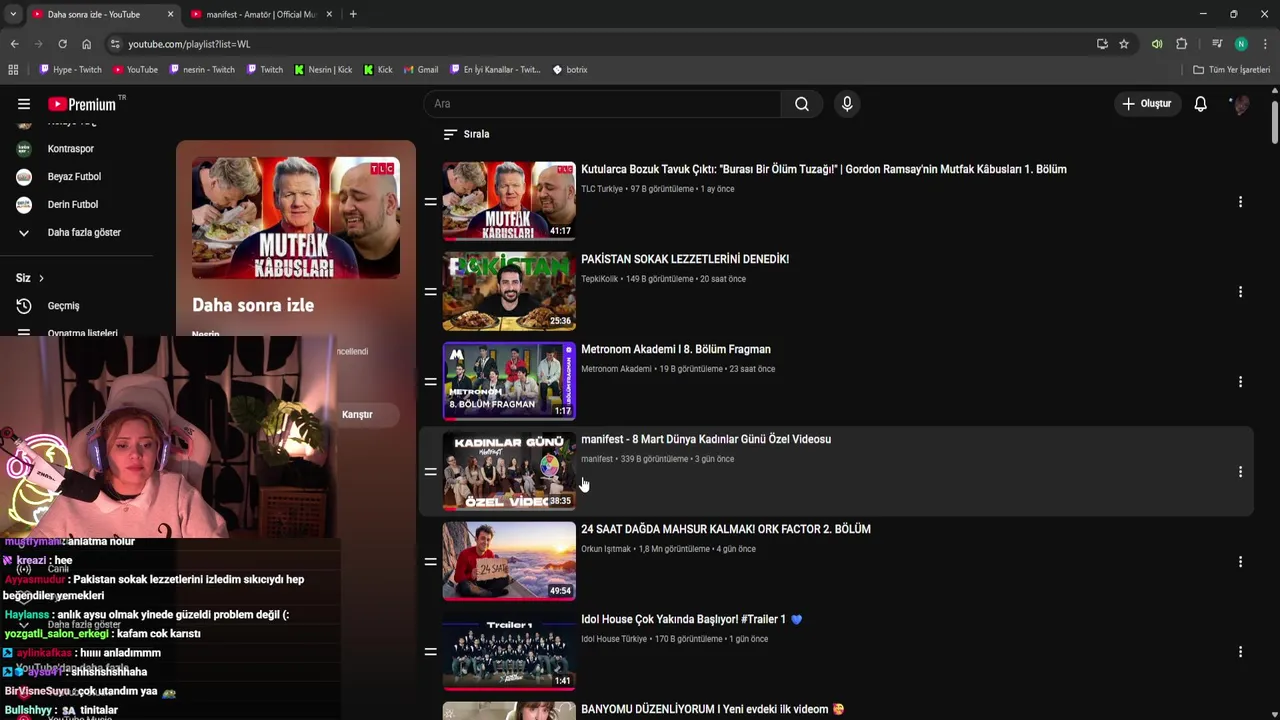Open Idol House Trailer 1:41 thumbnail
The image size is (1280, 720).
tap(509, 651)
